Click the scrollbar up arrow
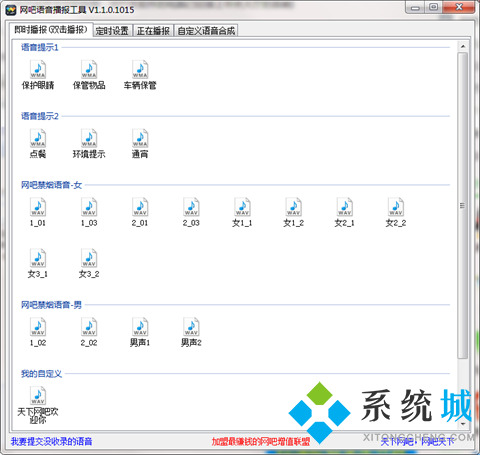The height and width of the screenshot is (455, 480). [463, 46]
